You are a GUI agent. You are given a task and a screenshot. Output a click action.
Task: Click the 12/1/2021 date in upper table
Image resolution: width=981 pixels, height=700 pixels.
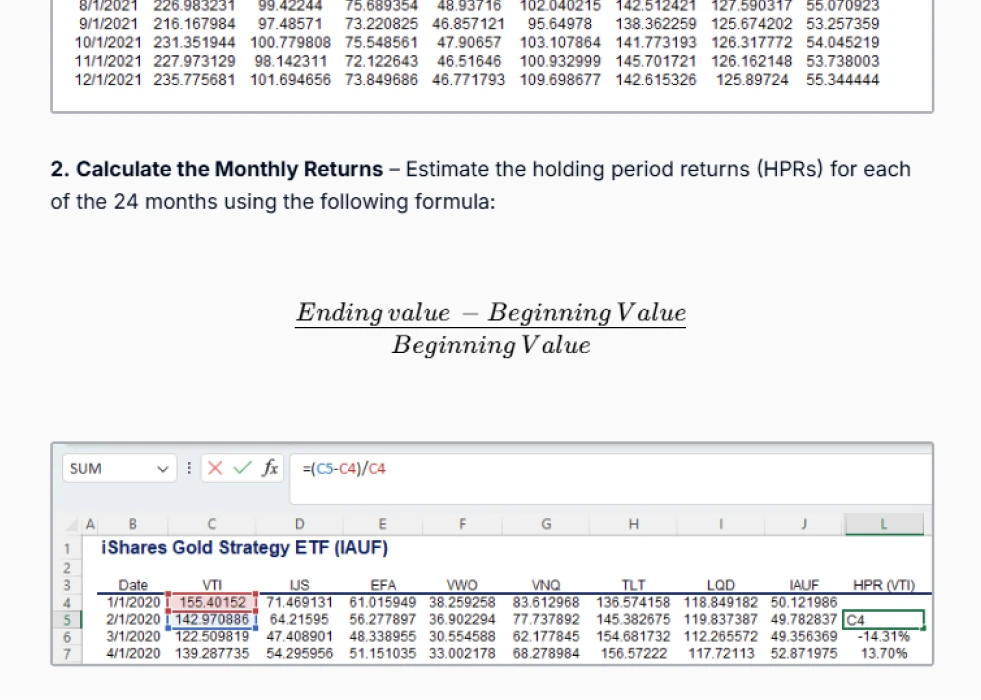109,79
